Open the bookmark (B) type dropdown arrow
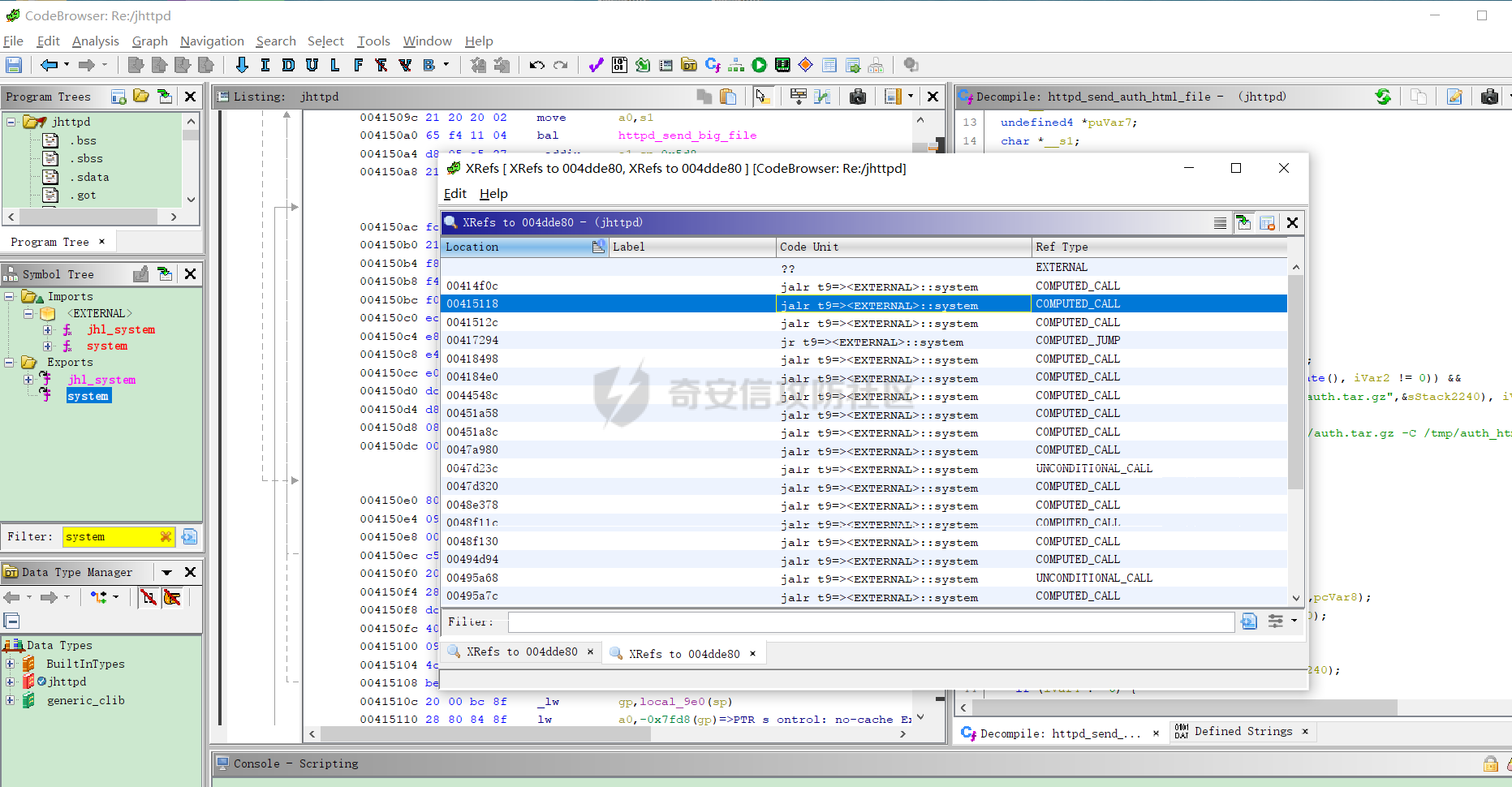The image size is (1512, 787). click(446, 65)
